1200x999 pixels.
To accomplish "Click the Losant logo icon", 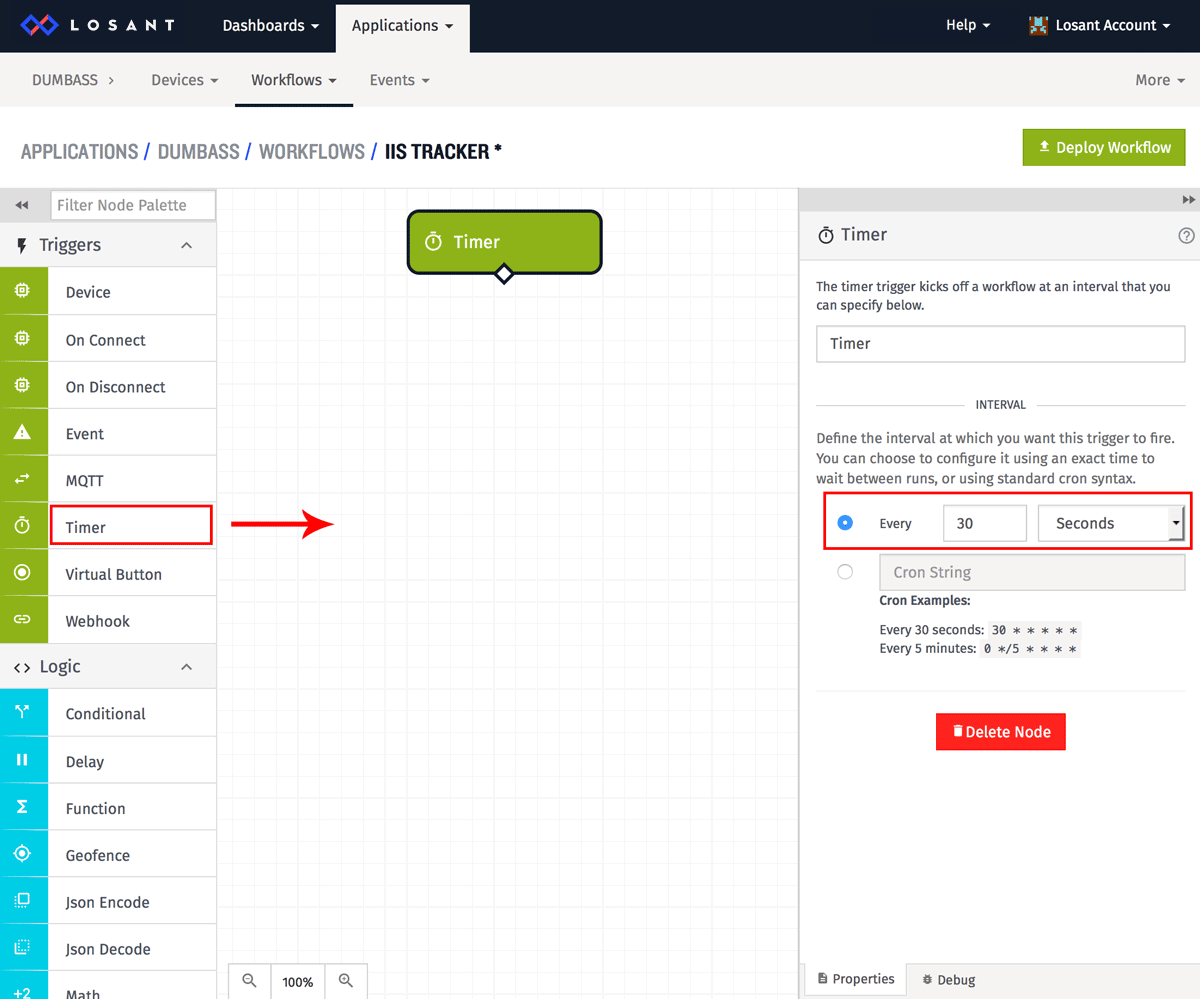I will pos(40,25).
